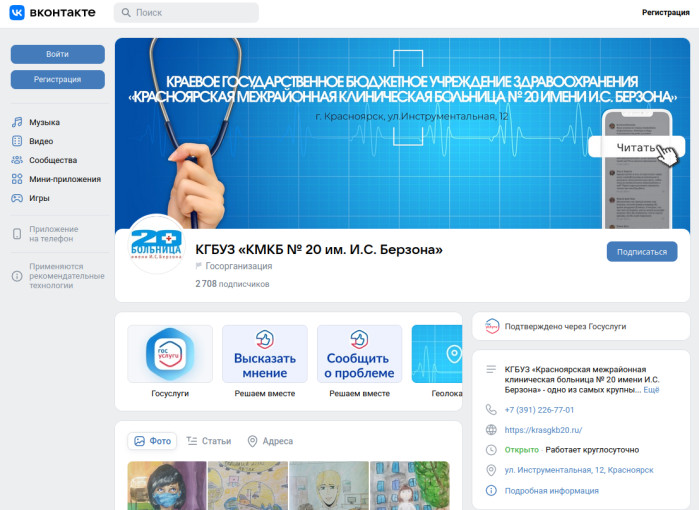Switch to the Фото tab
Viewport: 699px width, 510px height.
152,441
